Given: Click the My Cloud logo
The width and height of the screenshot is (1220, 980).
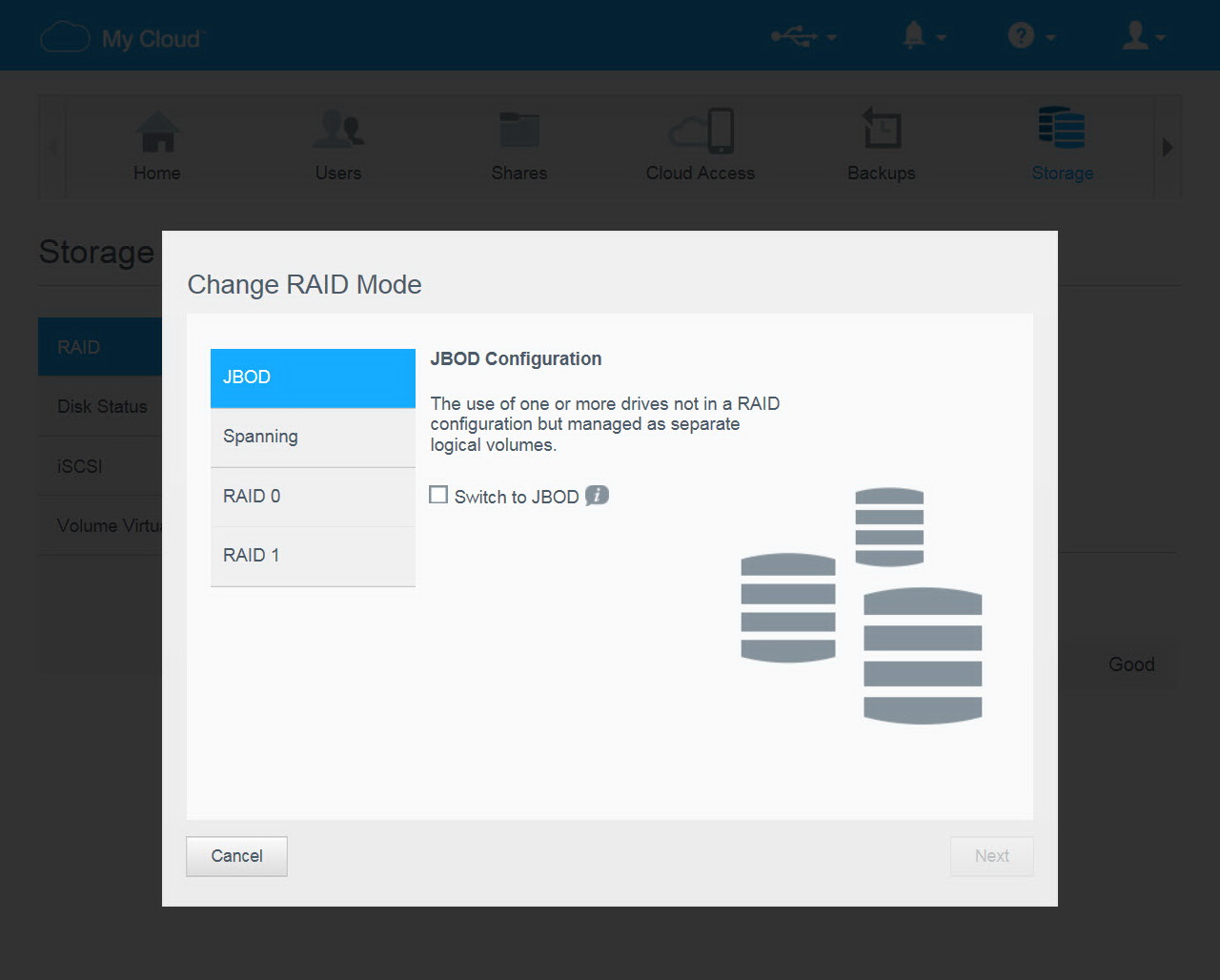Looking at the screenshot, I should 121,37.
